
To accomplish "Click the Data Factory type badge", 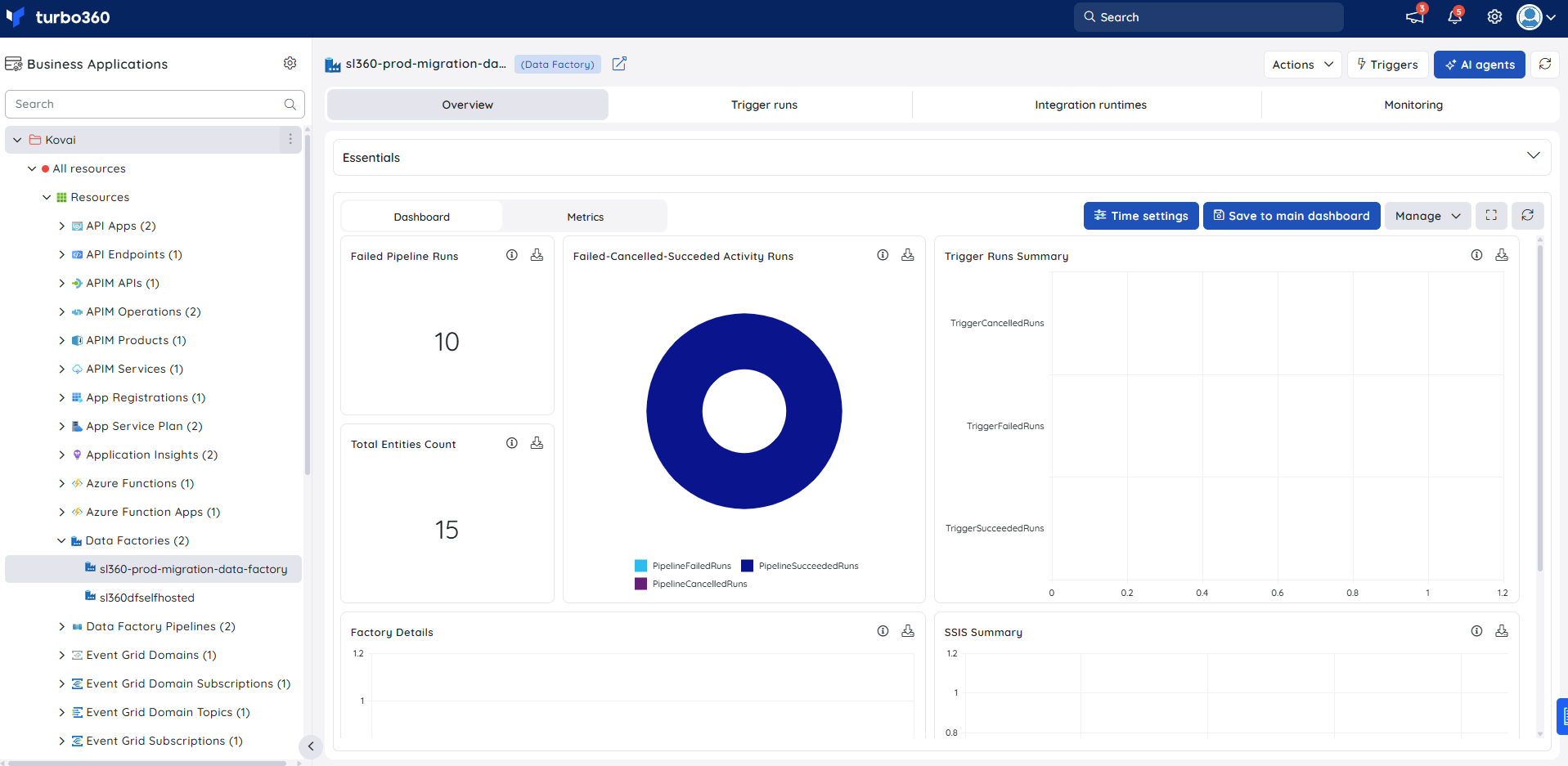I will click(558, 64).
